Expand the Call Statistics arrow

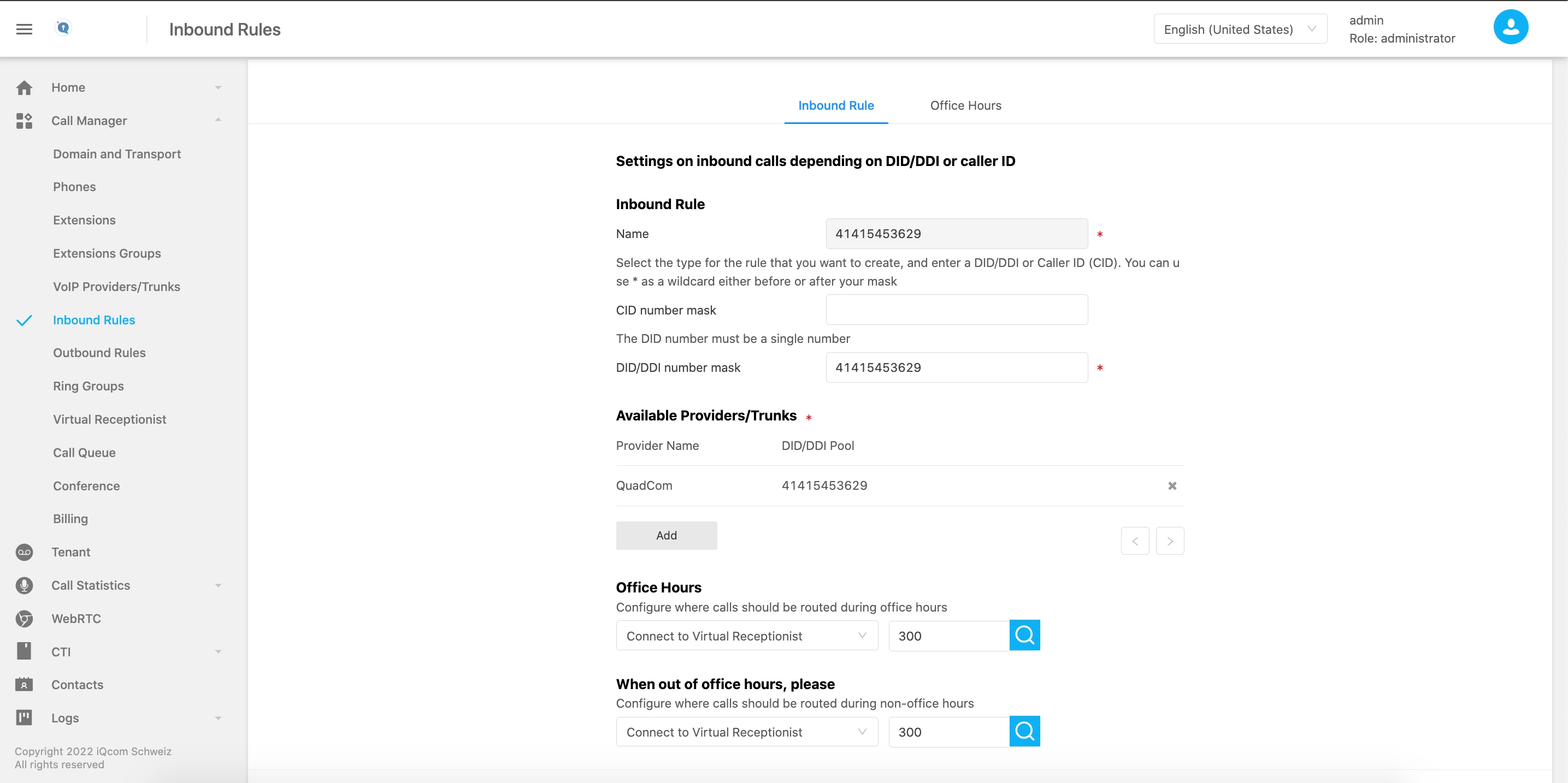[x=218, y=585]
